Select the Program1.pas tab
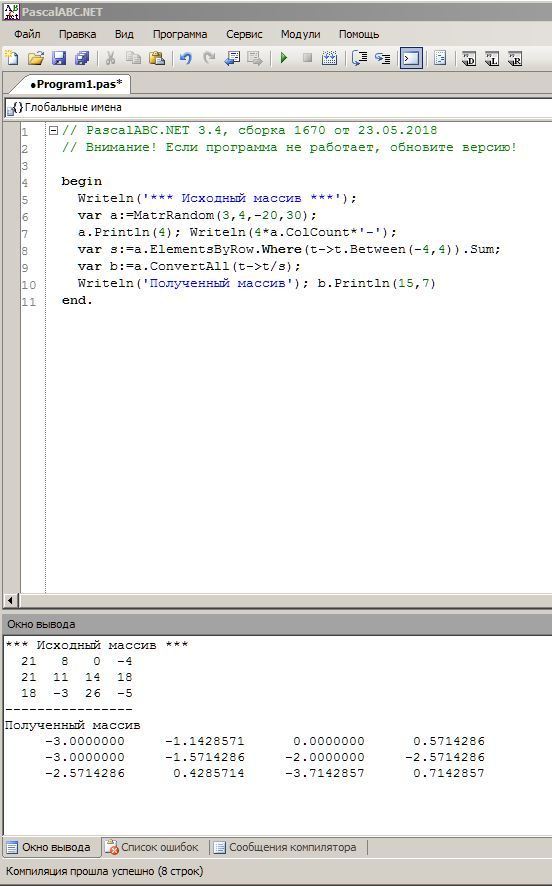 [x=76, y=84]
